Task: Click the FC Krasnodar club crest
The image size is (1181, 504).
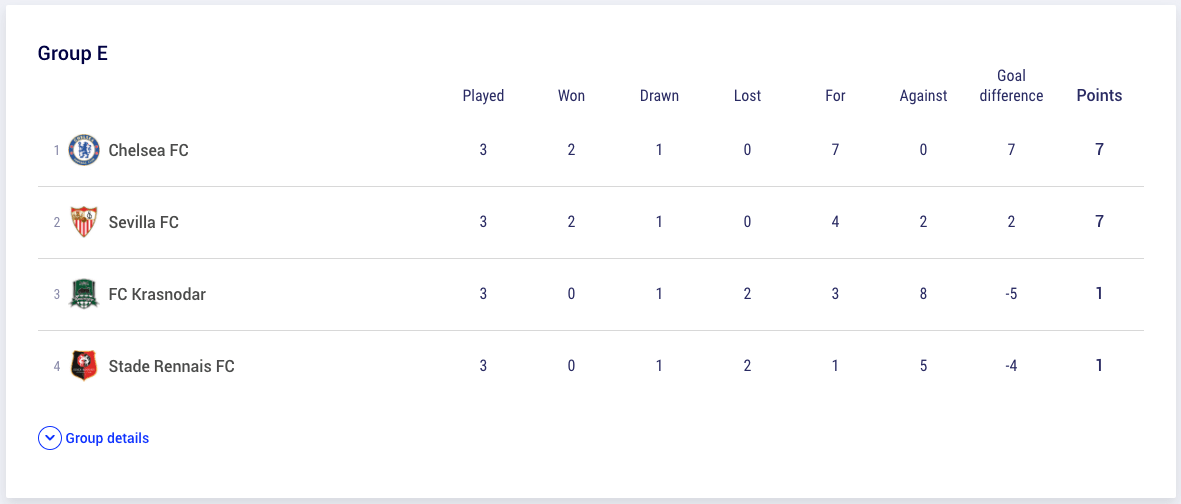Action: pyautogui.click(x=84, y=294)
